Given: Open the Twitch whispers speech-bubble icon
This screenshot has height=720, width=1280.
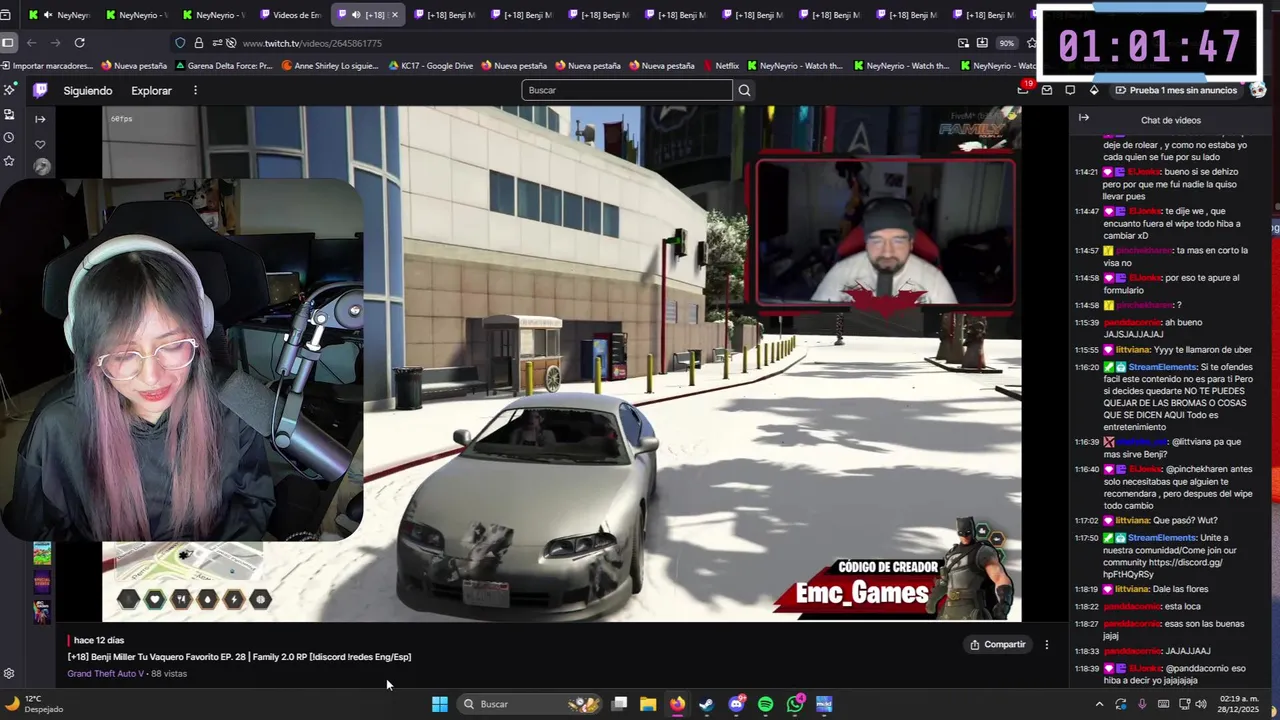Looking at the screenshot, I should click(1070, 90).
